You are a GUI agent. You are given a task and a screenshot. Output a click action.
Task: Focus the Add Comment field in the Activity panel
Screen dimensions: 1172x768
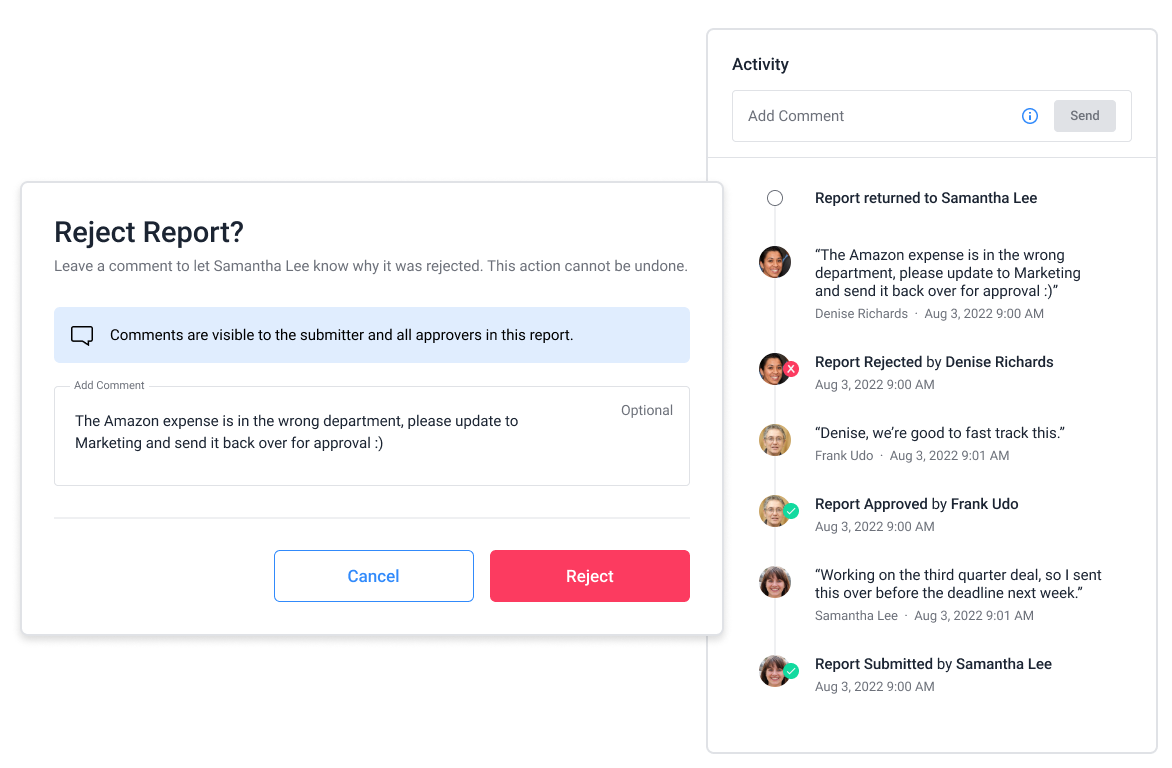click(870, 116)
